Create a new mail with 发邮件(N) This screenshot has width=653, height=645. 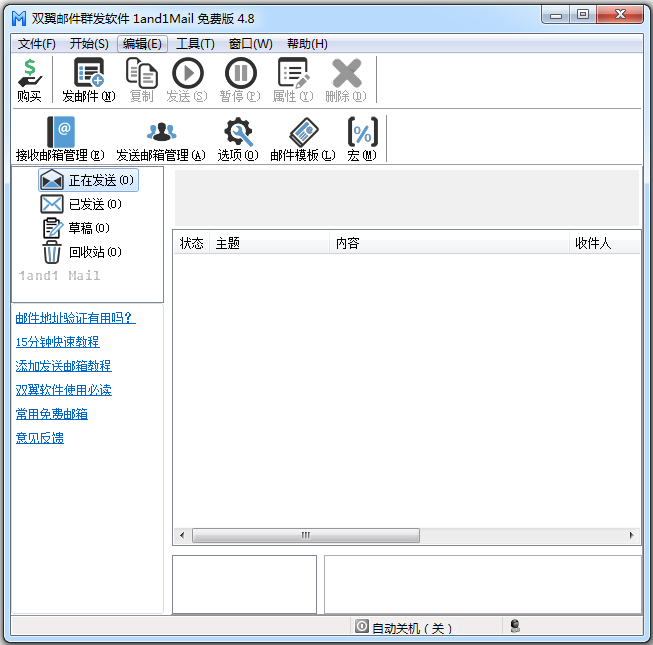click(89, 80)
